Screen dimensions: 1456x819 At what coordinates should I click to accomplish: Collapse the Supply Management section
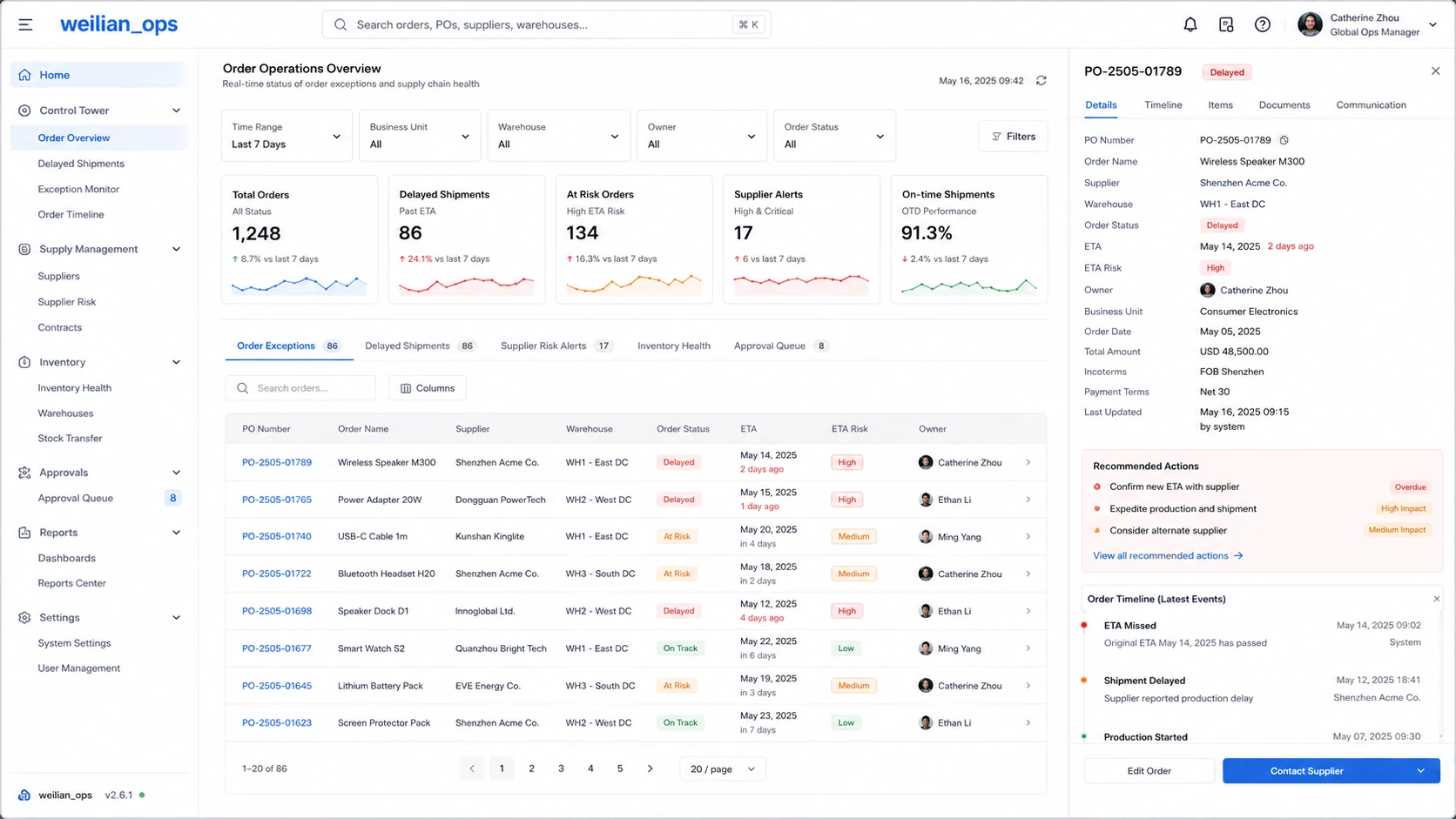pos(177,249)
